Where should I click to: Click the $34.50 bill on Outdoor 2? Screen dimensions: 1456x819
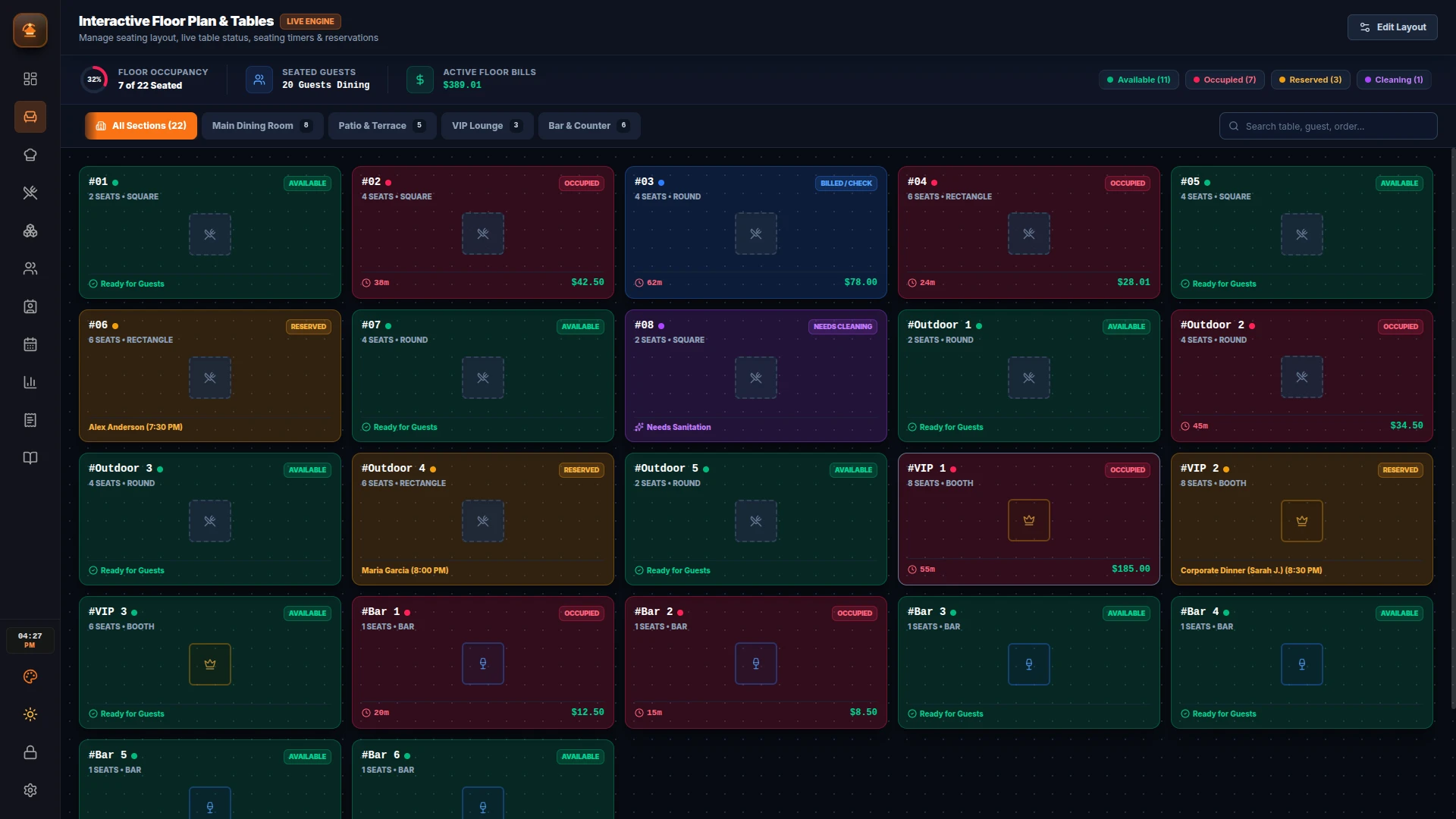tap(1407, 425)
